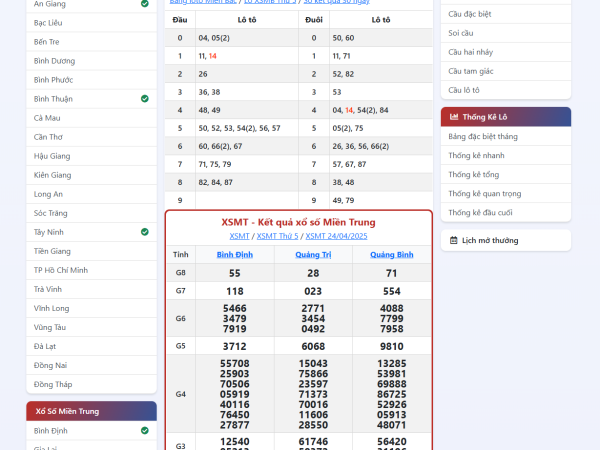The image size is (600, 450).
Task: Select TP Hồ Chí Minh from province list
Action: 61,270
